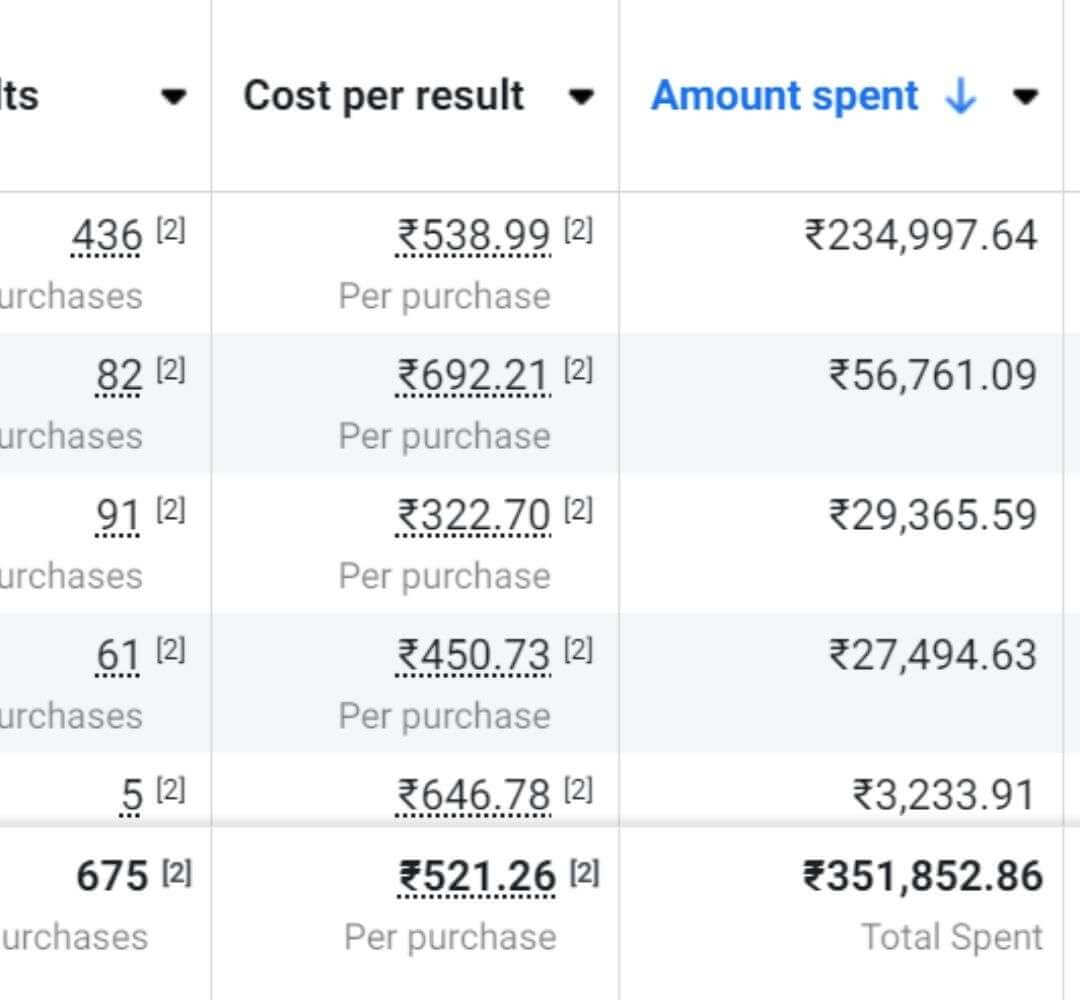Select the ₹29,365.59 amount spent cell
This screenshot has width=1080, height=1000.
(933, 515)
